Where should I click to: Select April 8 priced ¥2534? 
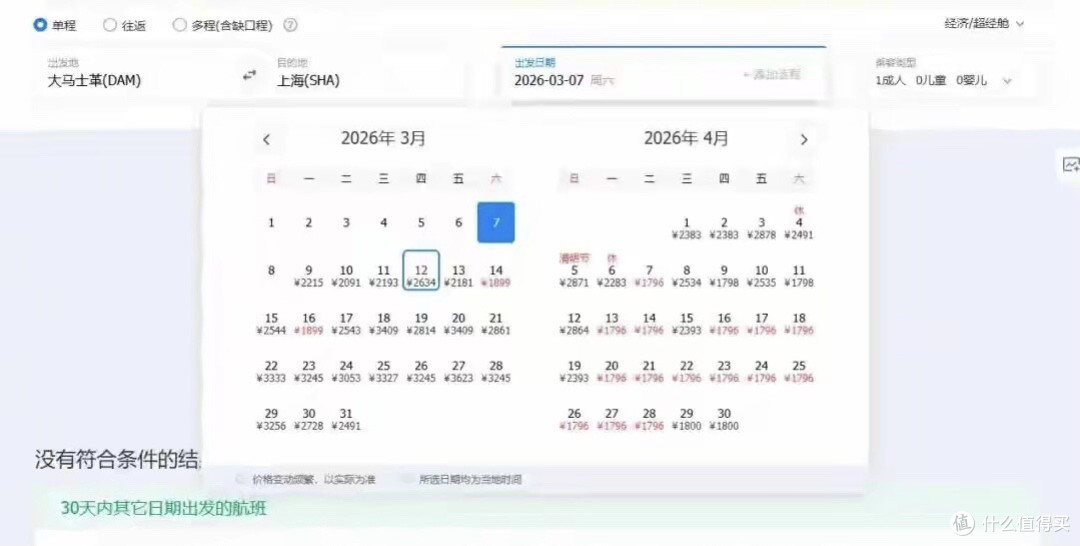(687, 275)
